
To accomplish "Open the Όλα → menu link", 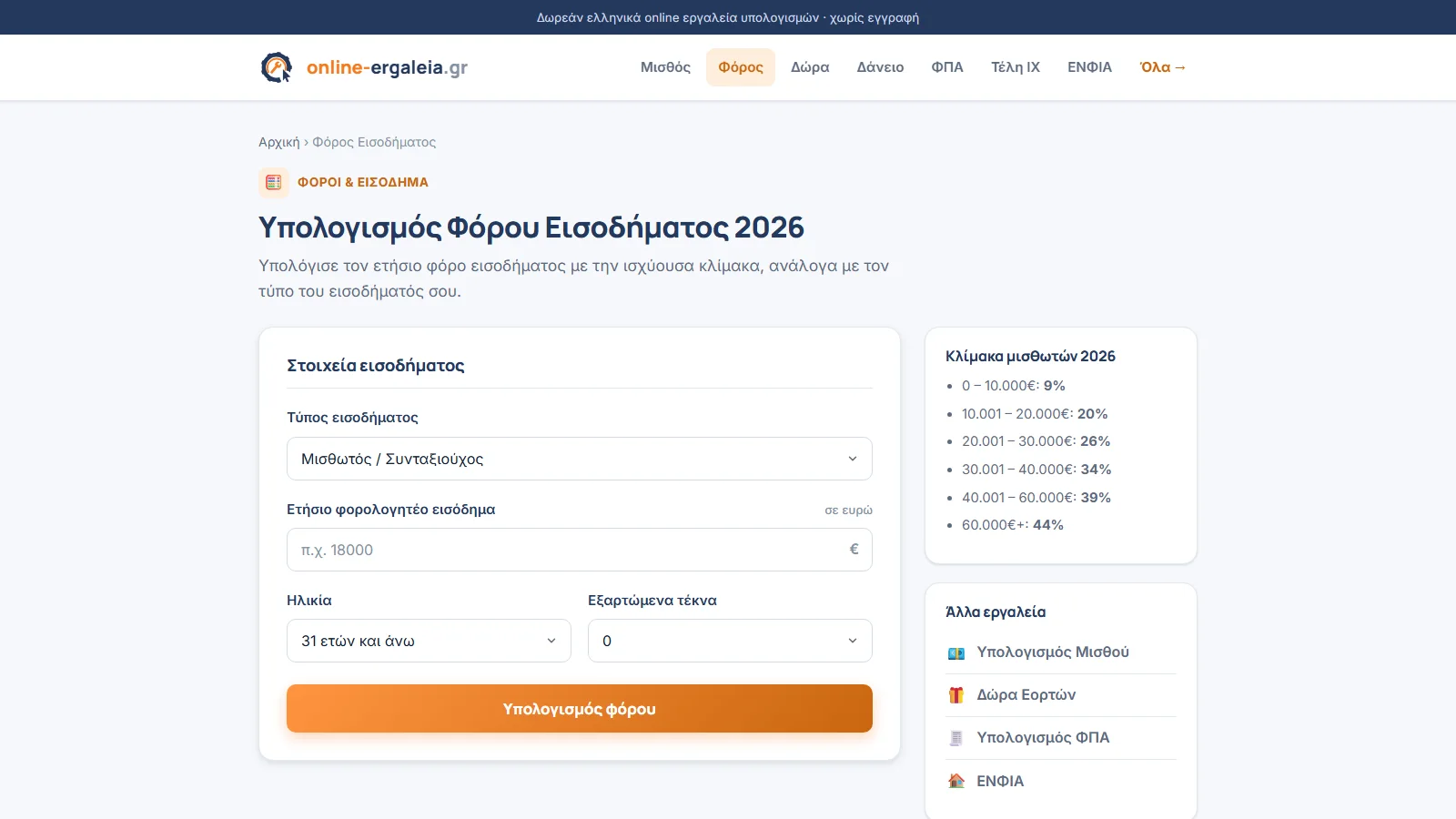I will click(x=1163, y=67).
